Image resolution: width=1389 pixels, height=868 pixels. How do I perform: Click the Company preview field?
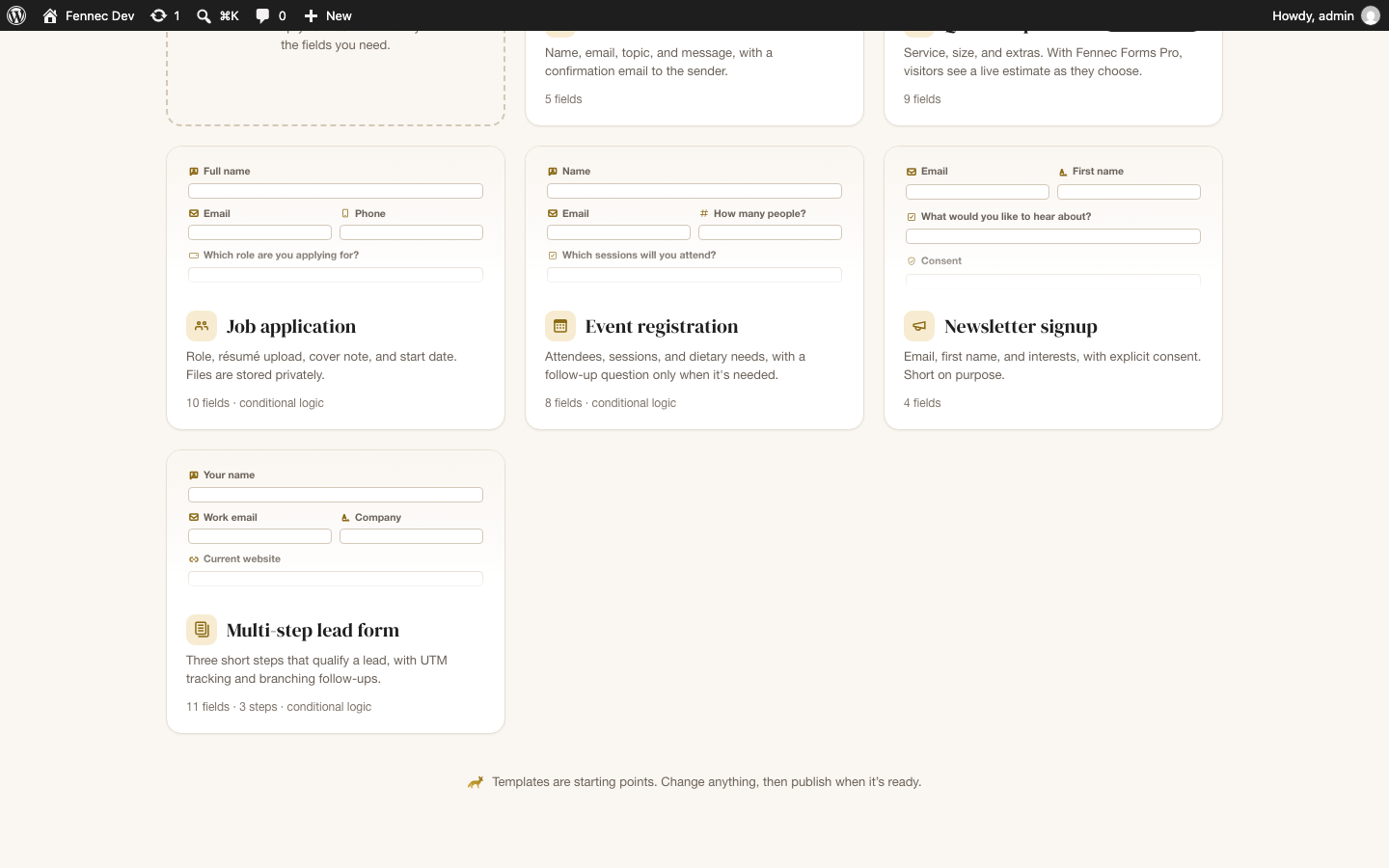pos(411,536)
